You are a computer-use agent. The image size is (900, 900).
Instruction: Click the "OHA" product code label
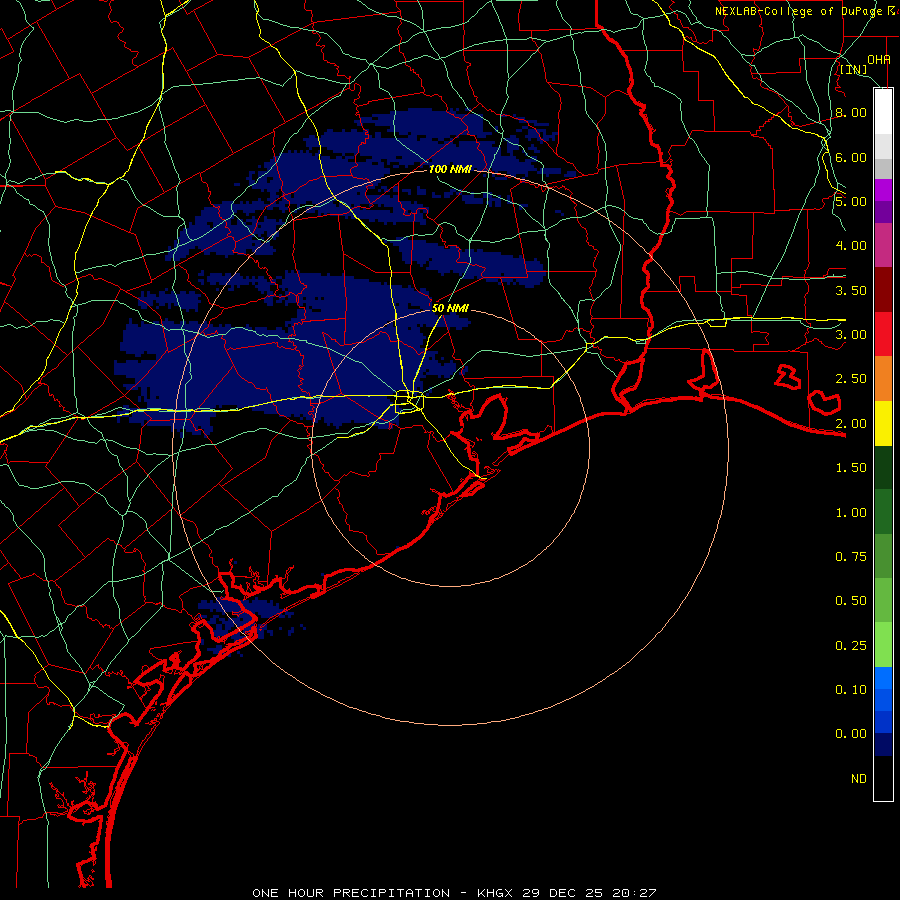pyautogui.click(x=879, y=59)
